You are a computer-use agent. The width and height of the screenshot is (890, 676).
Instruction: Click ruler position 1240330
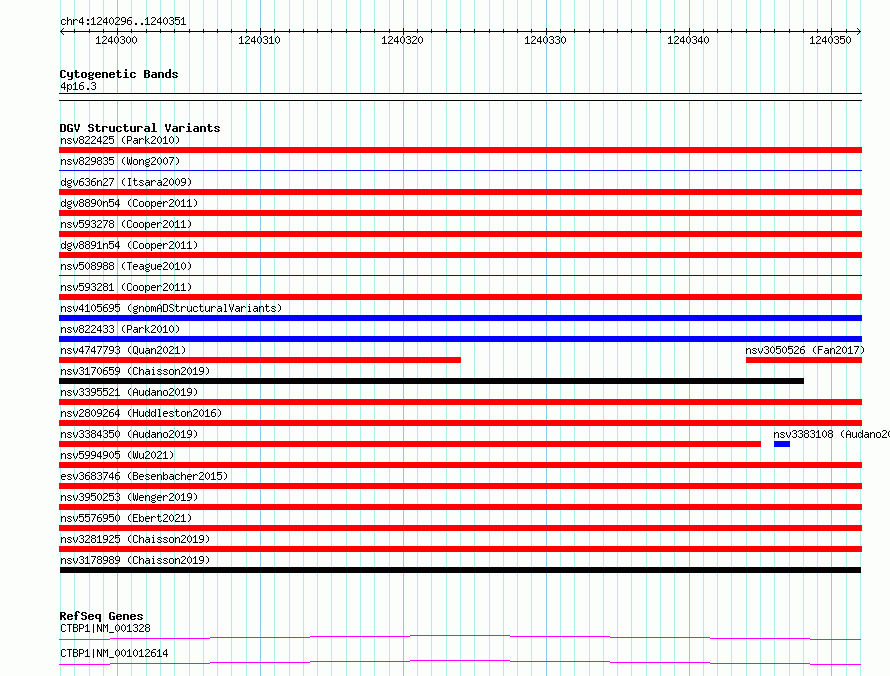click(545, 40)
